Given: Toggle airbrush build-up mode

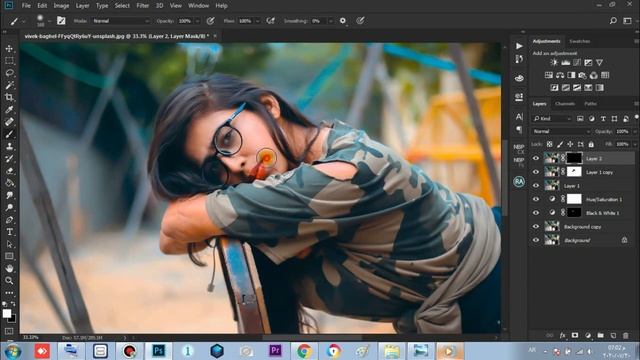Looking at the screenshot, I should click(x=270, y=21).
